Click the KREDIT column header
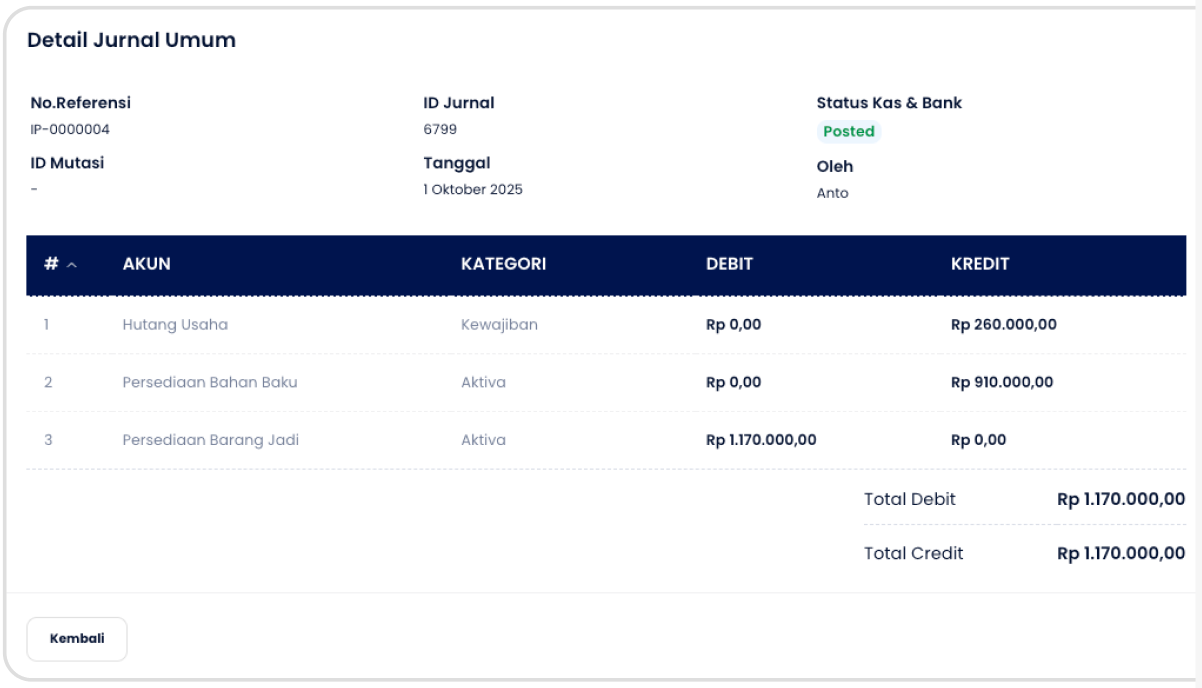The height and width of the screenshot is (688, 1202). 980,264
